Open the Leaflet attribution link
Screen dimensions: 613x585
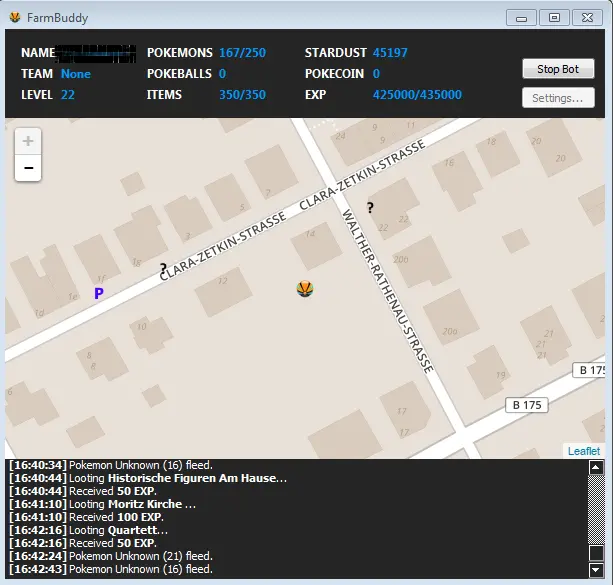583,451
